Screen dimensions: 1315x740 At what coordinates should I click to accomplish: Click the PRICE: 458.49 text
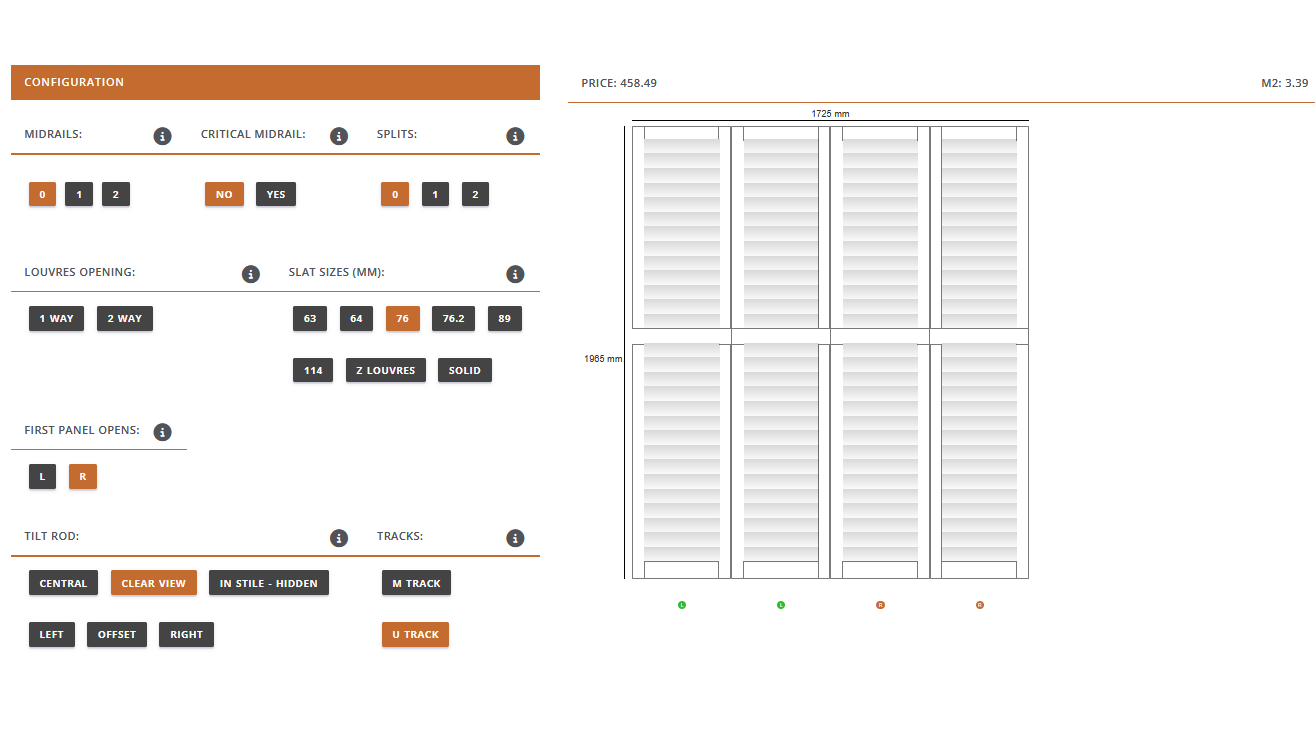coord(619,83)
